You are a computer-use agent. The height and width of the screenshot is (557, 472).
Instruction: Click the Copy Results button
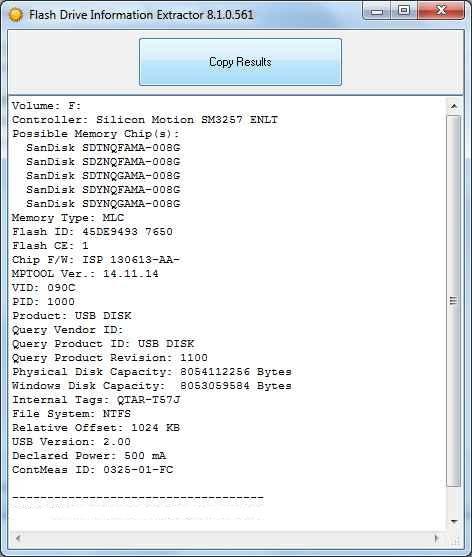pyautogui.click(x=240, y=62)
